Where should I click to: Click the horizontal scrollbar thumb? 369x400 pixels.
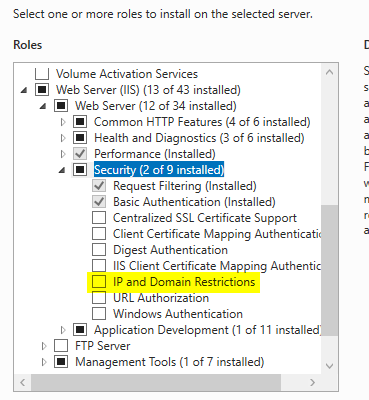pyautogui.click(x=156, y=382)
